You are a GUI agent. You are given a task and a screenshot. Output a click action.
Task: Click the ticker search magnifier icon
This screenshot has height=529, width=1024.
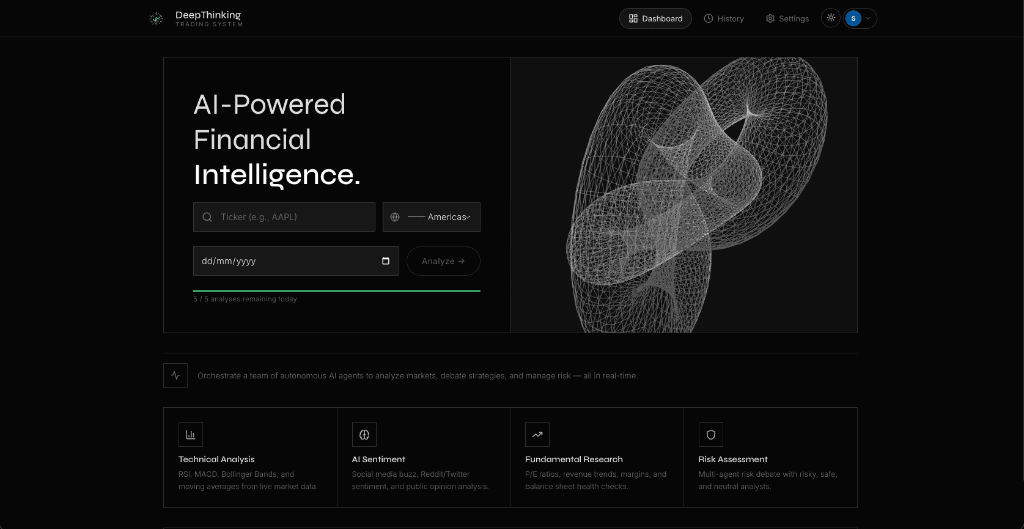[207, 217]
